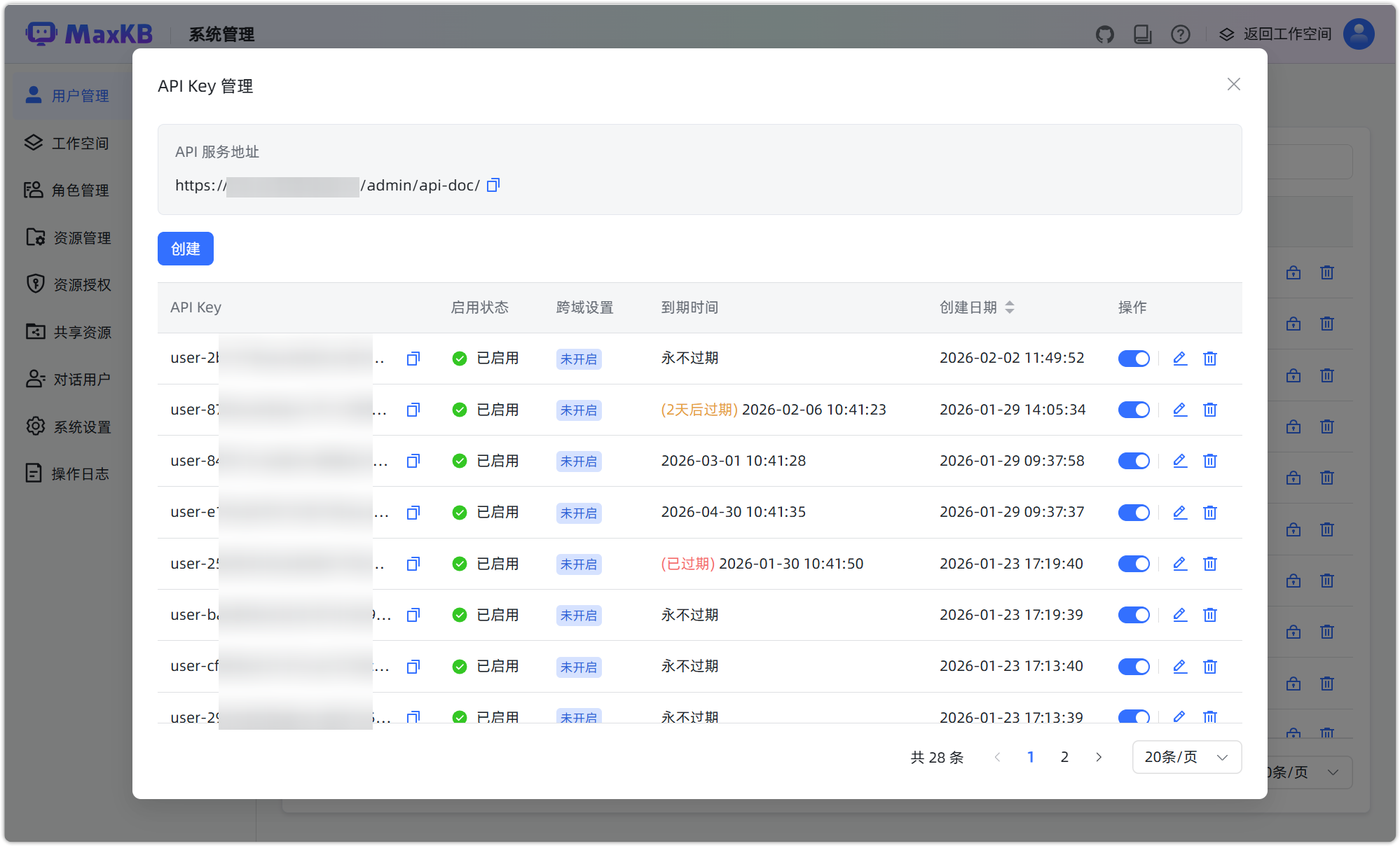The width and height of the screenshot is (1400, 846).
Task: Click the 创建 button
Action: point(185,249)
